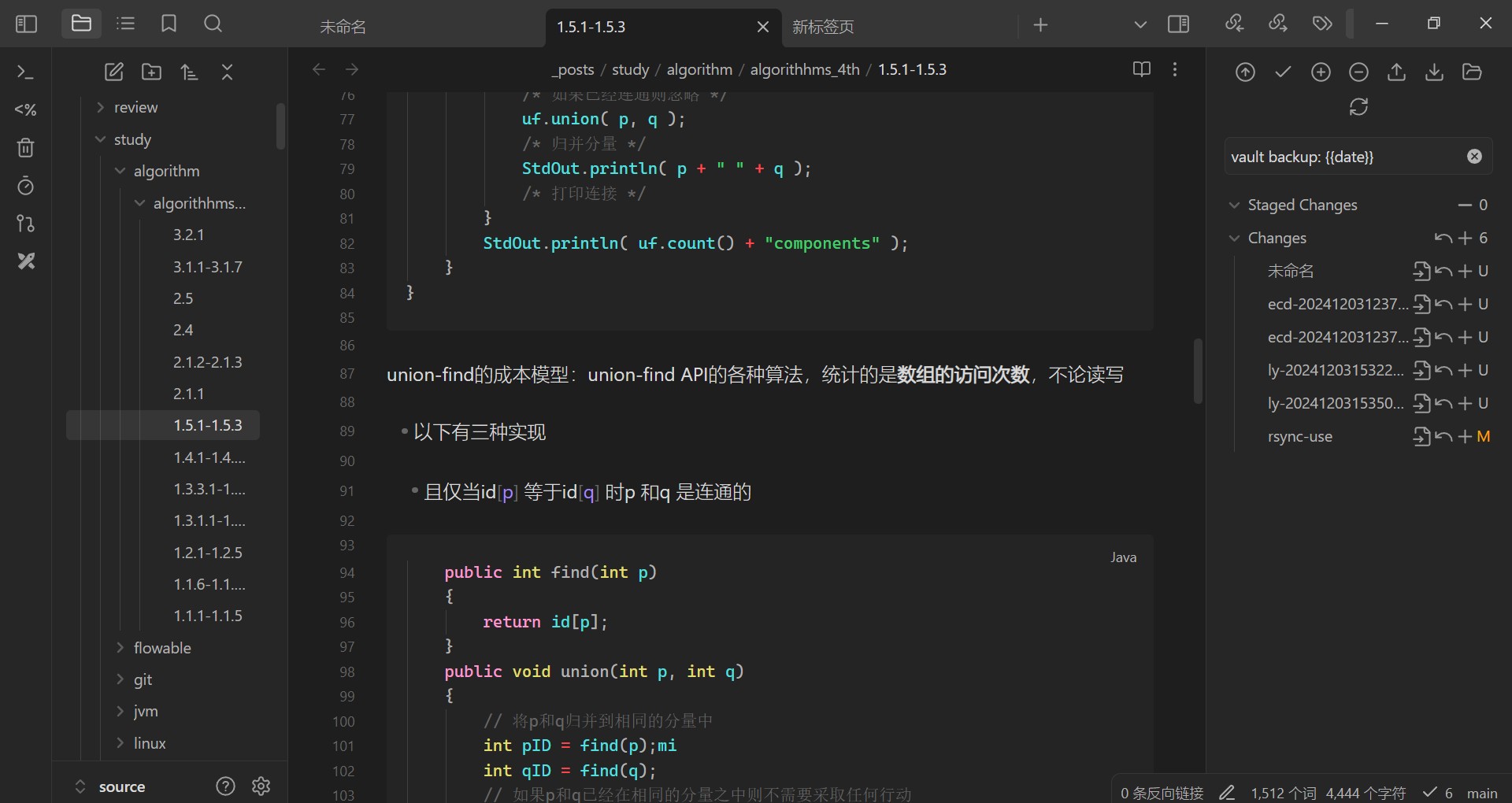
Task: Close the 1.5.1-1.5.3 tab
Action: [762, 27]
